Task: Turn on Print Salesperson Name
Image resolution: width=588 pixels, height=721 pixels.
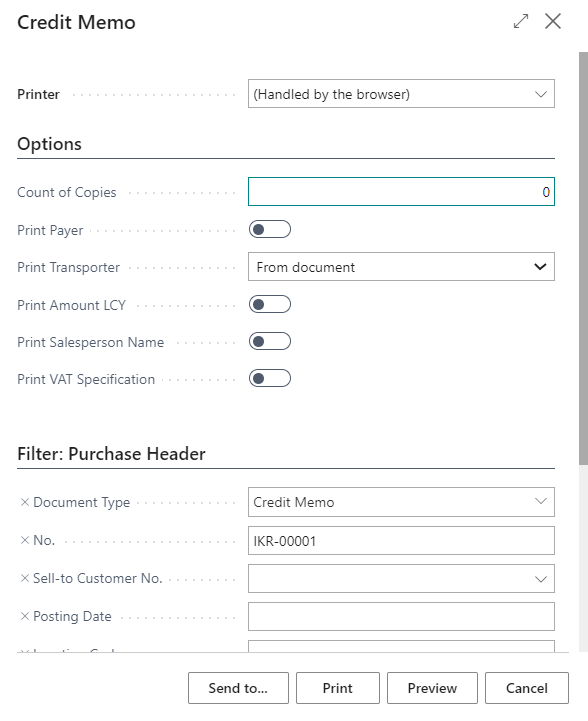Action: [x=270, y=342]
